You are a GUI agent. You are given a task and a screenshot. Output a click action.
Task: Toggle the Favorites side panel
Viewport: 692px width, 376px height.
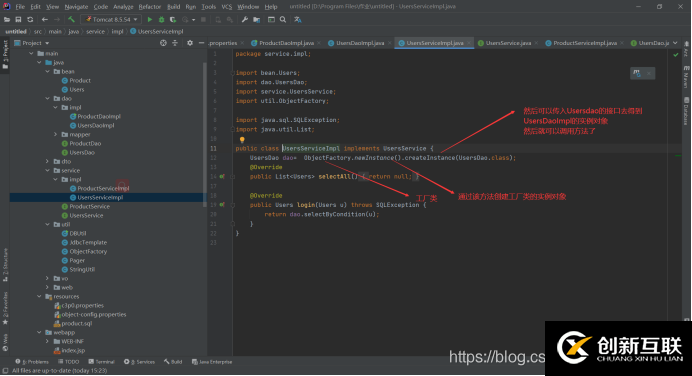coord(5,308)
